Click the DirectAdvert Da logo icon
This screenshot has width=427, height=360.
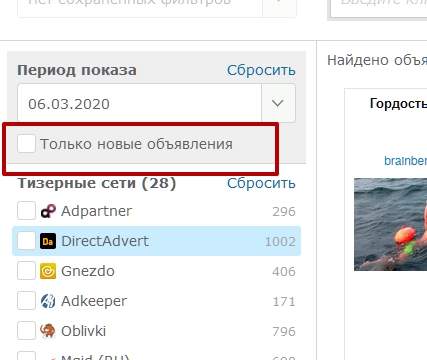pyautogui.click(x=48, y=241)
